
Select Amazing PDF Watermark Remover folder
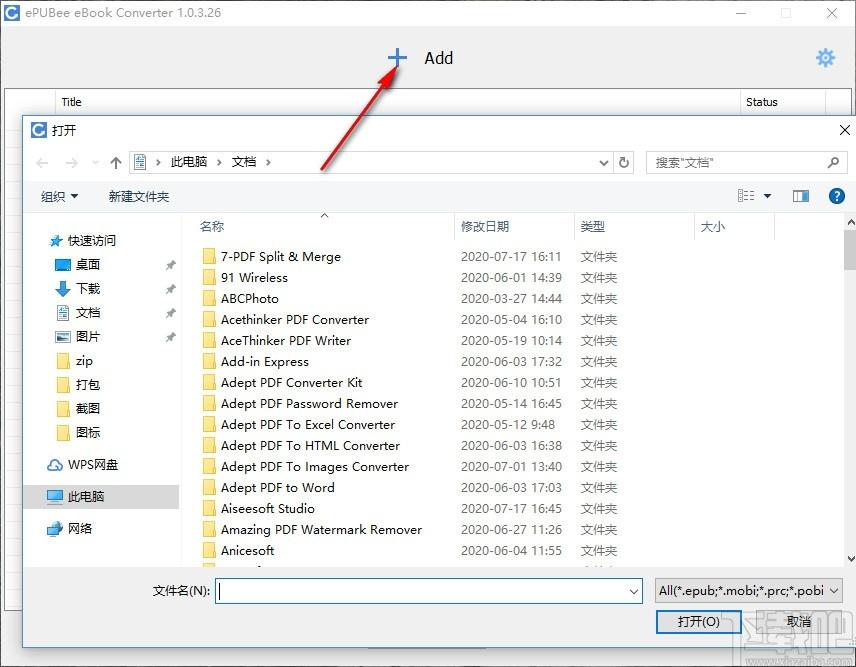322,529
